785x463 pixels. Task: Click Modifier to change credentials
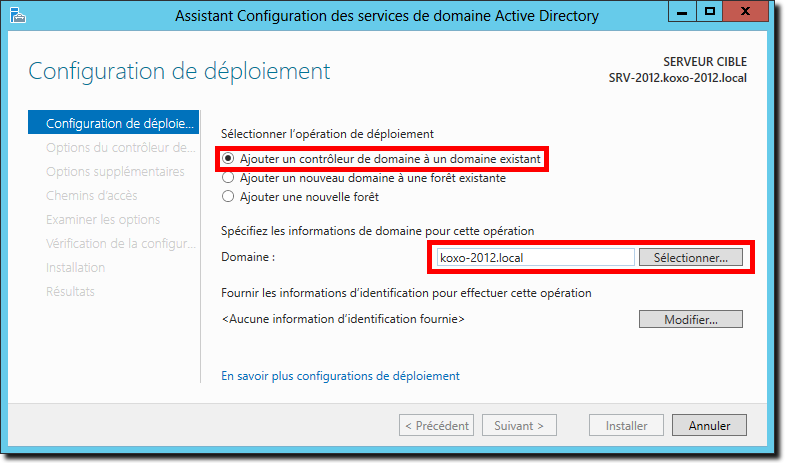(x=690, y=319)
